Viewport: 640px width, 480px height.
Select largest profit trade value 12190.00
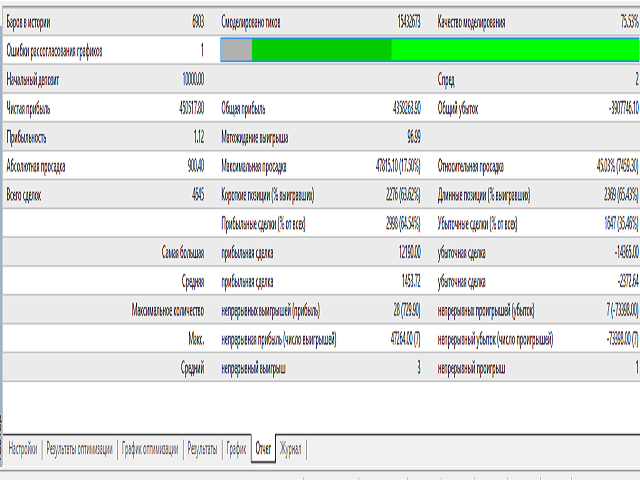(x=409, y=253)
